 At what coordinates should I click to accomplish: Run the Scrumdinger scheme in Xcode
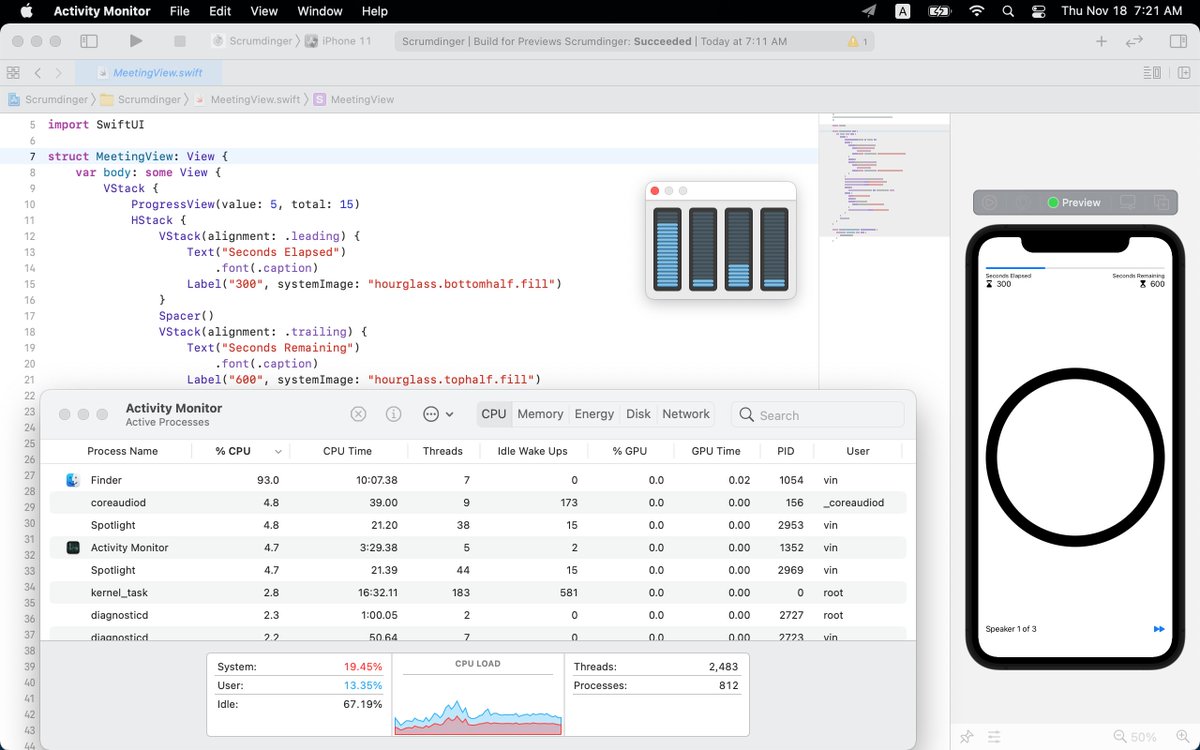136,41
